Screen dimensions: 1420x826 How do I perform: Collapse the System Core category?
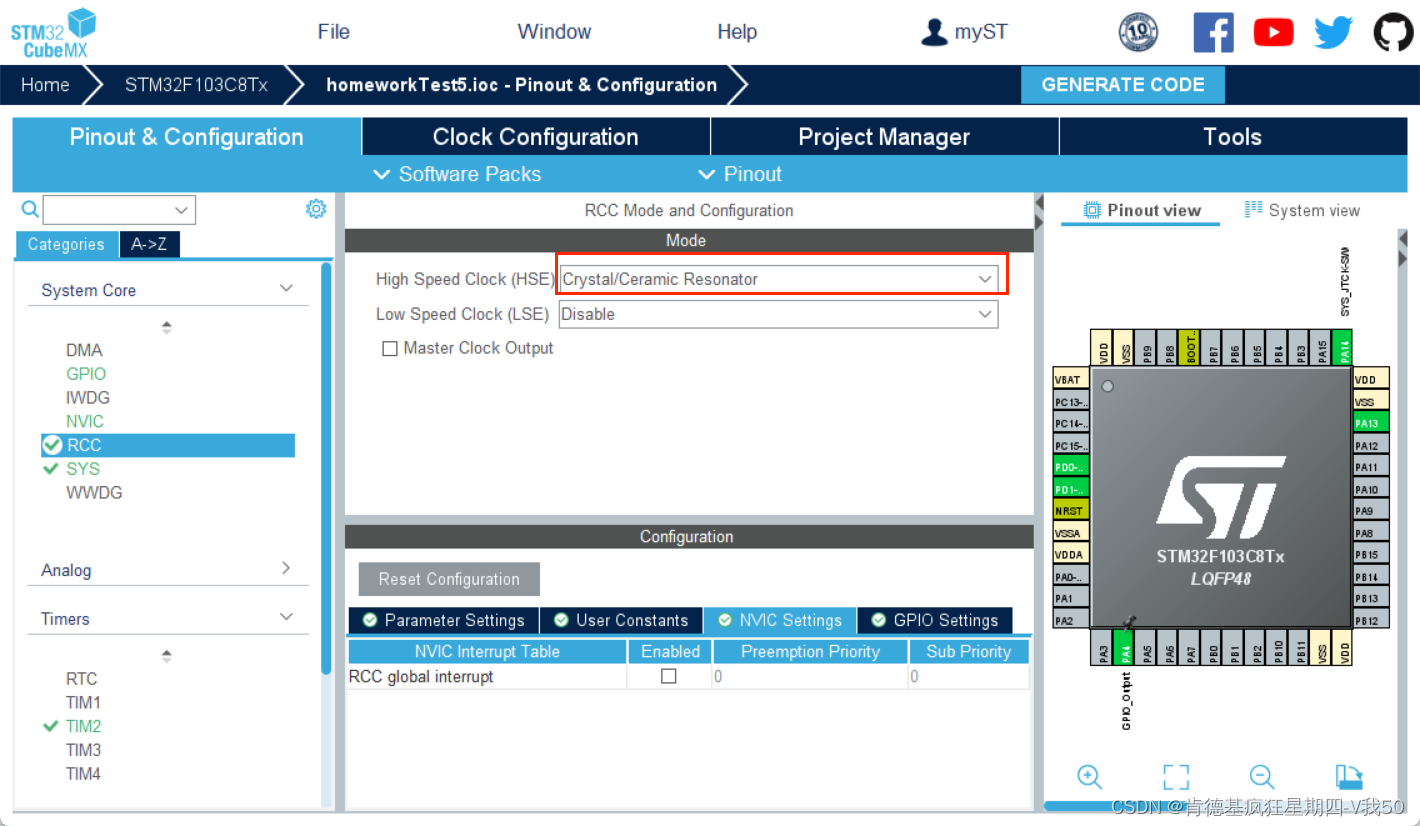click(286, 289)
